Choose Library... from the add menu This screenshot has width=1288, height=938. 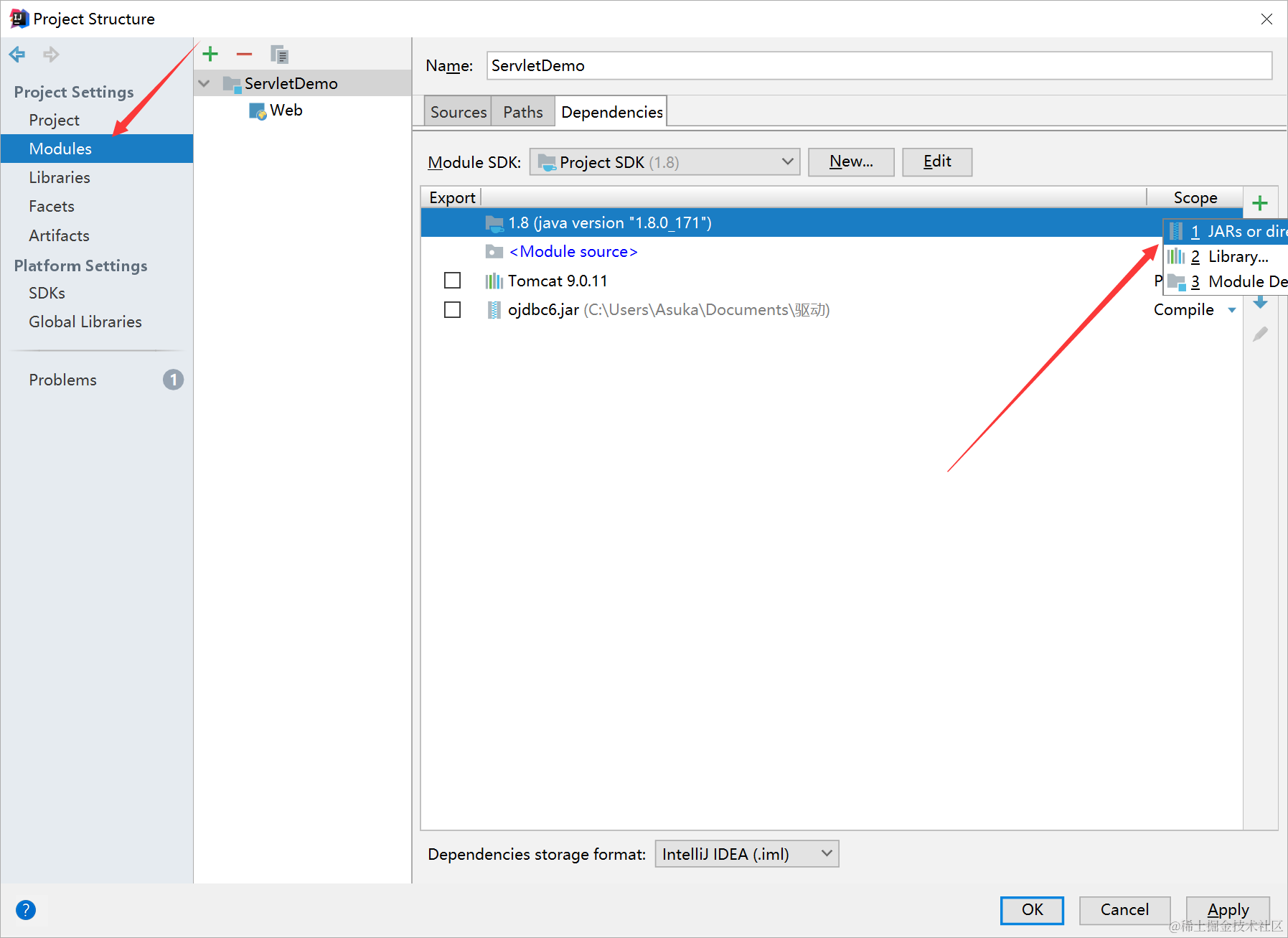pyautogui.click(x=1226, y=256)
